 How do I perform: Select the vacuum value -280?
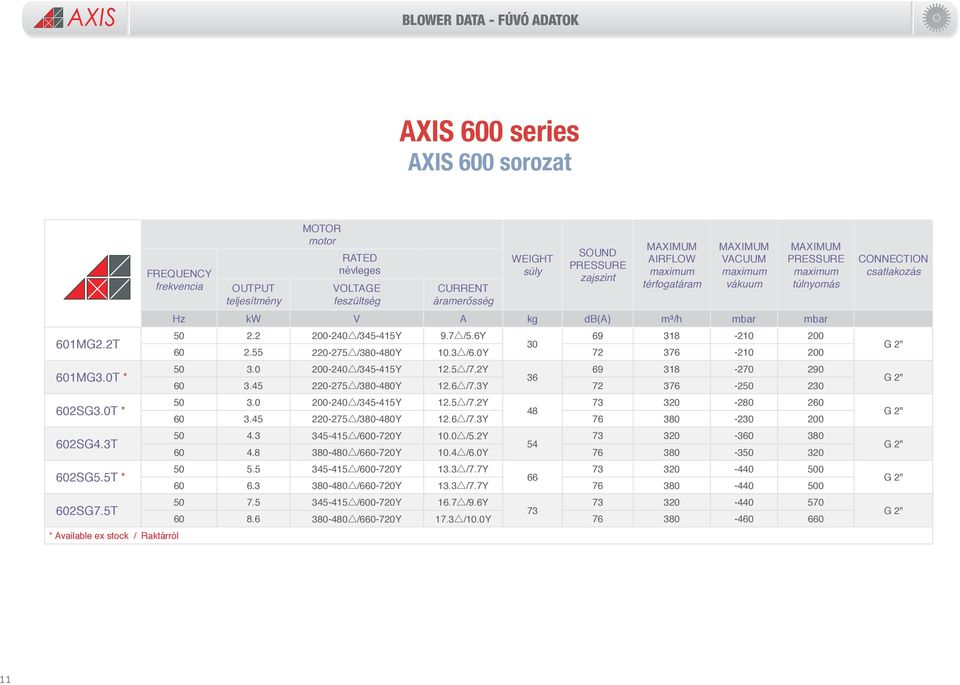(743, 403)
